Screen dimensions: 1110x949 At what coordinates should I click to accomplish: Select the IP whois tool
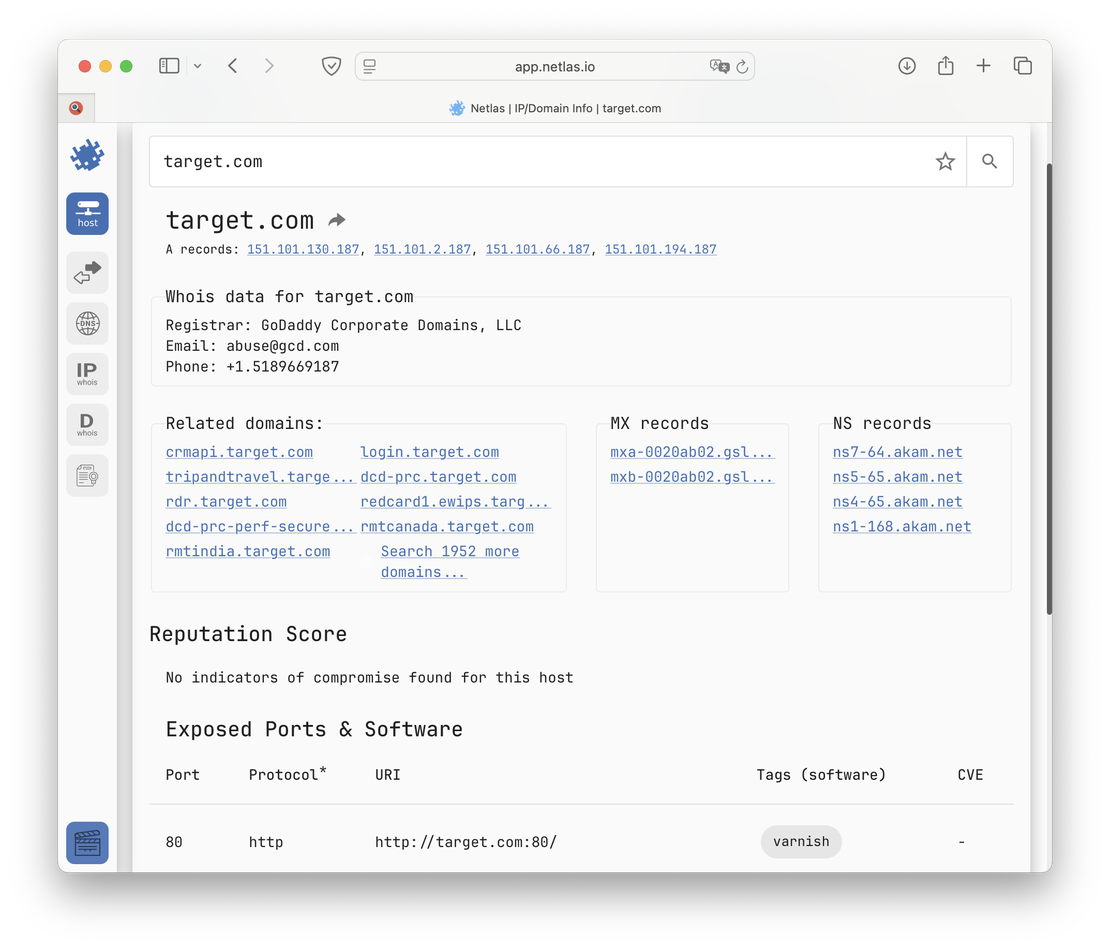coord(87,374)
